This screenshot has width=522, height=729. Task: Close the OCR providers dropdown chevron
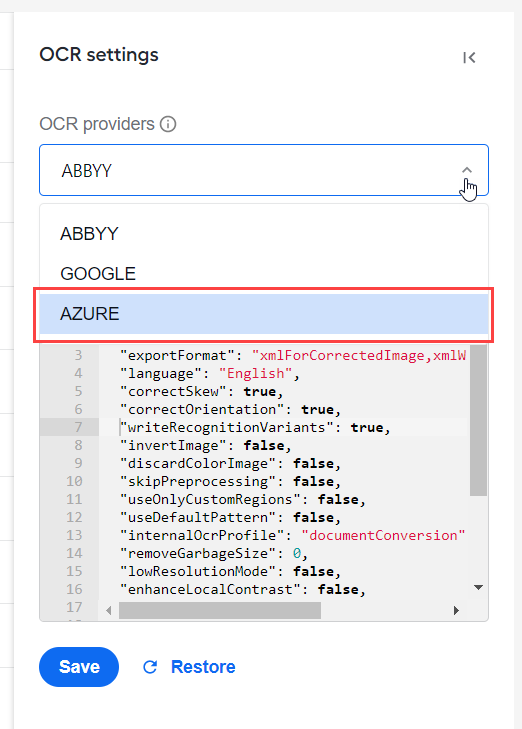click(467, 170)
